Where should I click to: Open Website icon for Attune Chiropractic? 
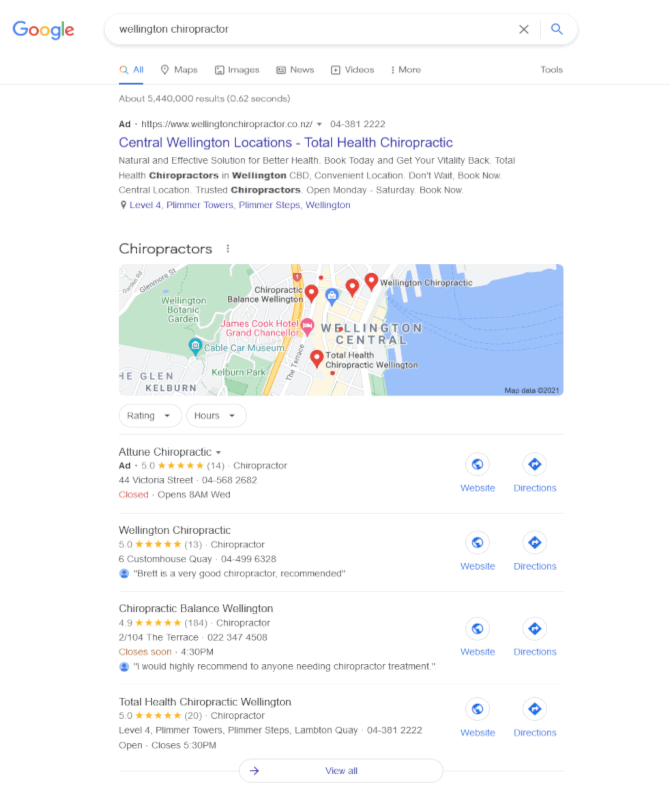(478, 464)
